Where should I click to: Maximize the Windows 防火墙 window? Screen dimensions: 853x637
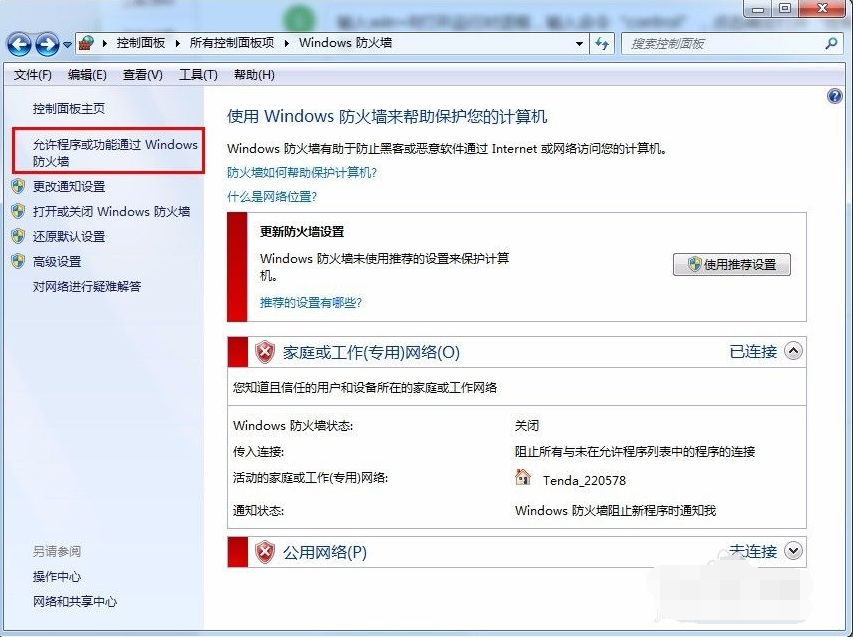(785, 8)
